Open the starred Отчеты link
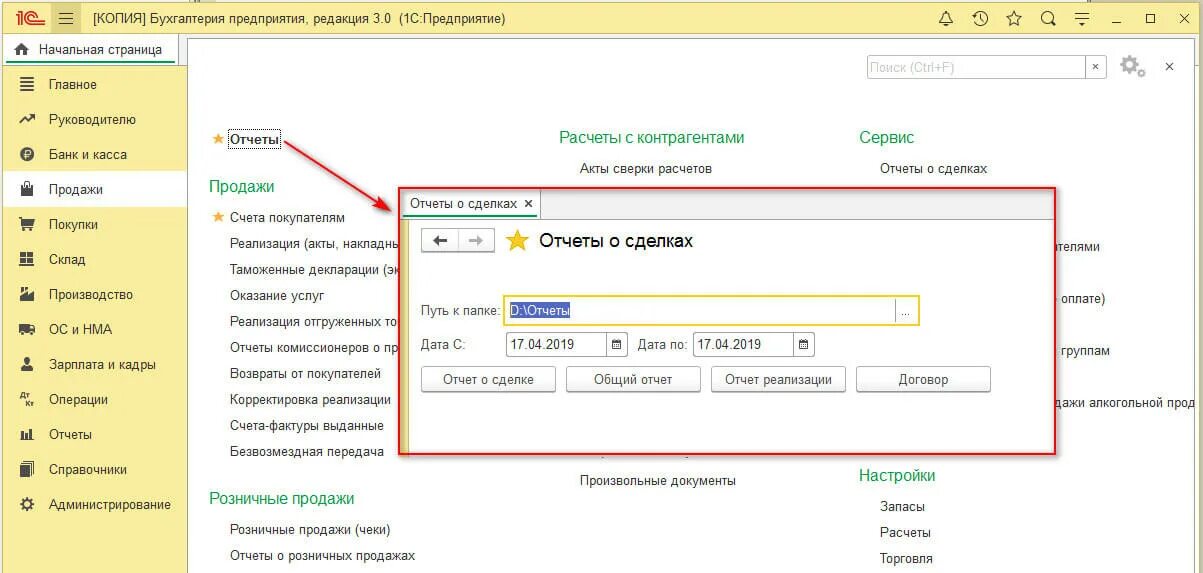The height and width of the screenshot is (573, 1203). [x=254, y=139]
